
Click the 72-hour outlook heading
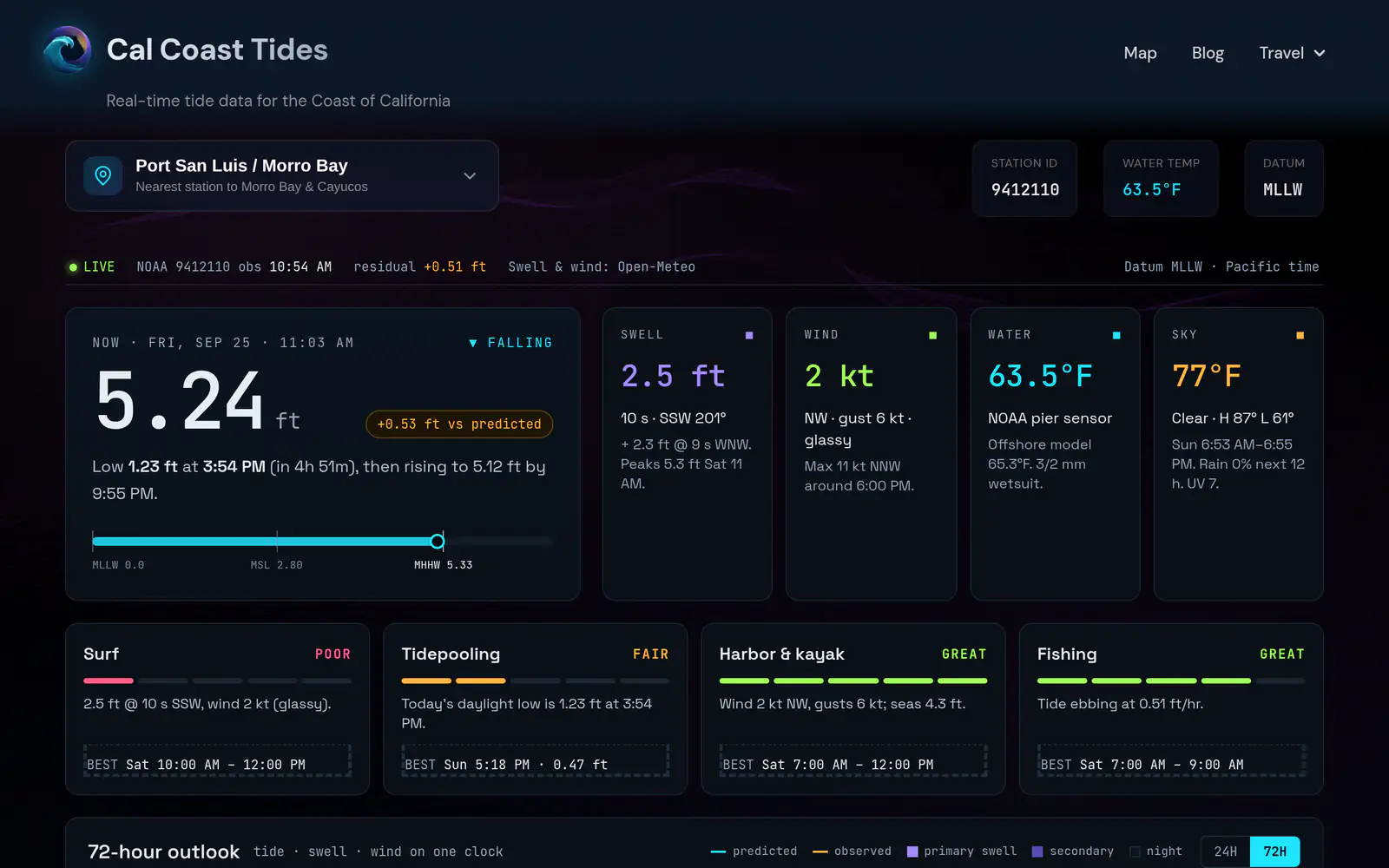pos(164,852)
